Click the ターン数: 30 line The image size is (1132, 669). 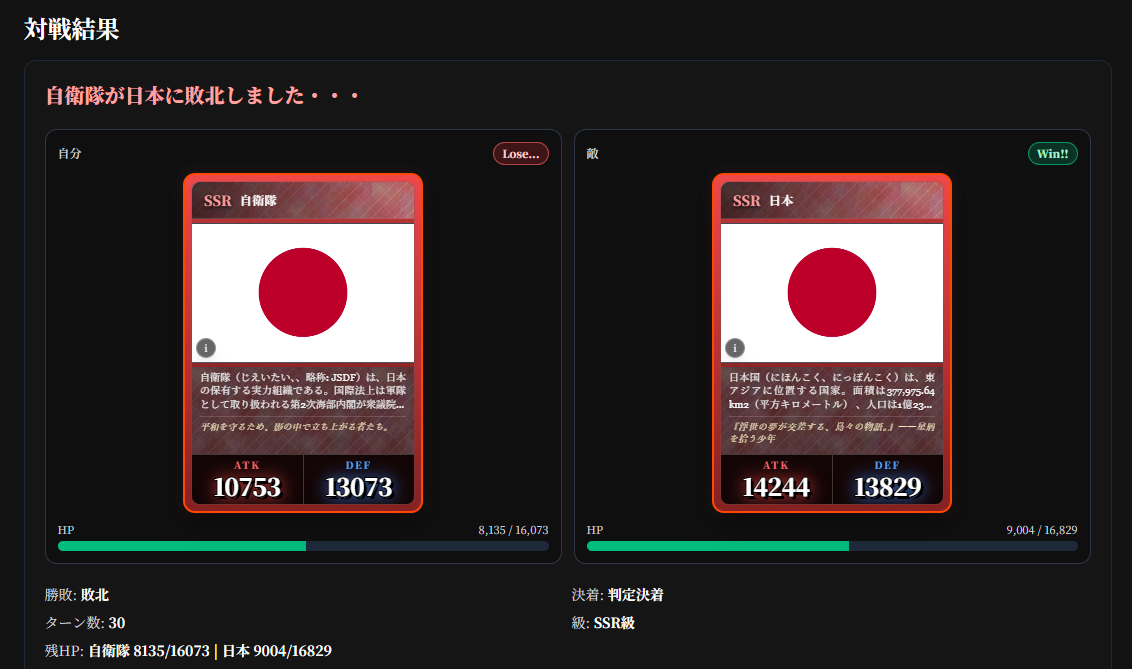pyautogui.click(x=85, y=623)
